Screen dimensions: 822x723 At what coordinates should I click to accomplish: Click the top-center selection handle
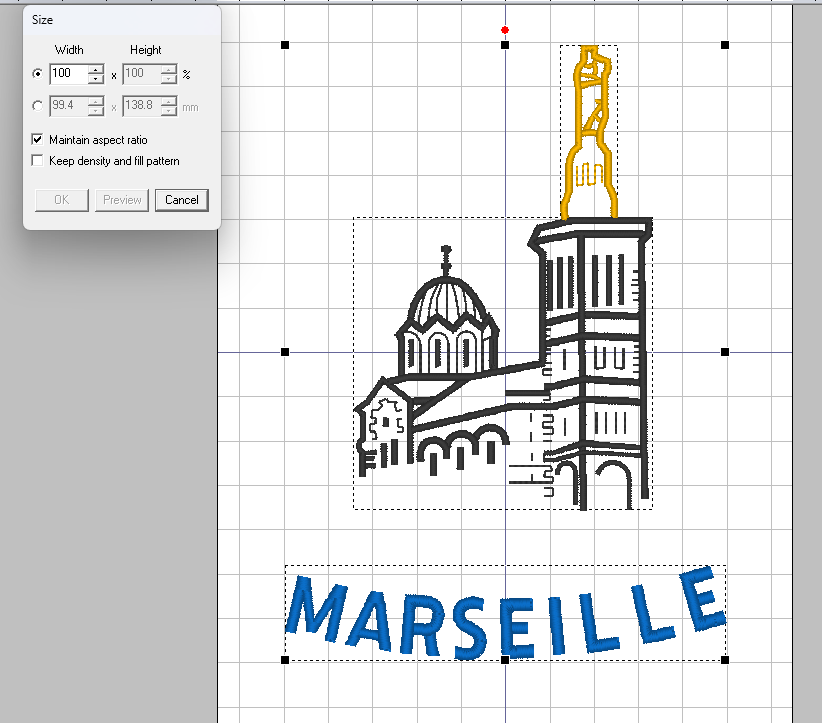pyautogui.click(x=505, y=45)
